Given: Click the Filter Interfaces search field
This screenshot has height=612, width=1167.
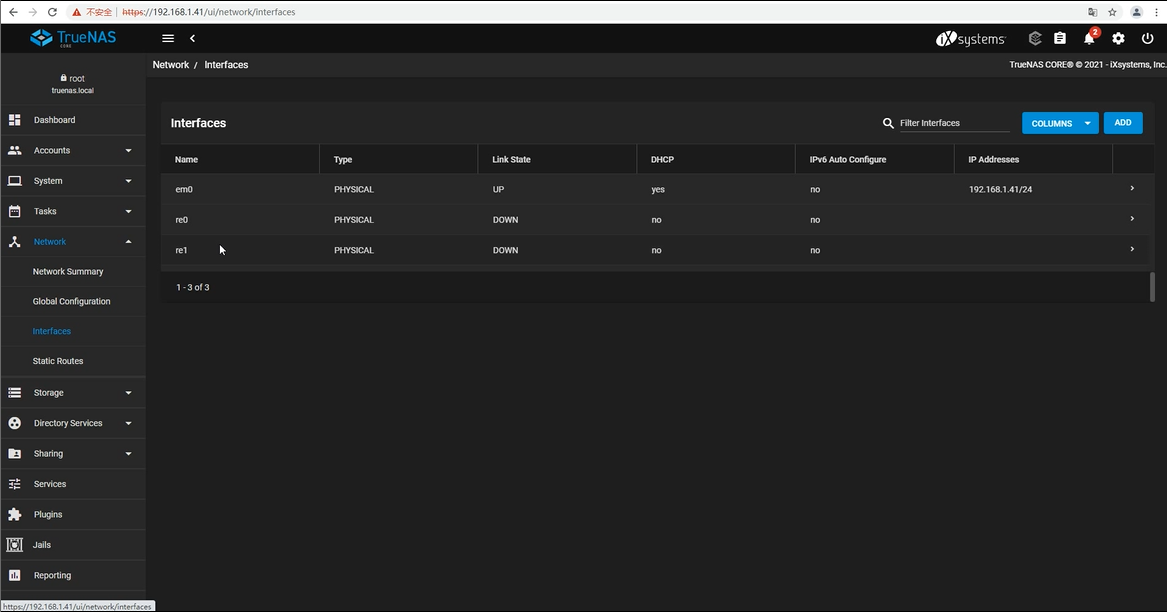Looking at the screenshot, I should [954, 123].
